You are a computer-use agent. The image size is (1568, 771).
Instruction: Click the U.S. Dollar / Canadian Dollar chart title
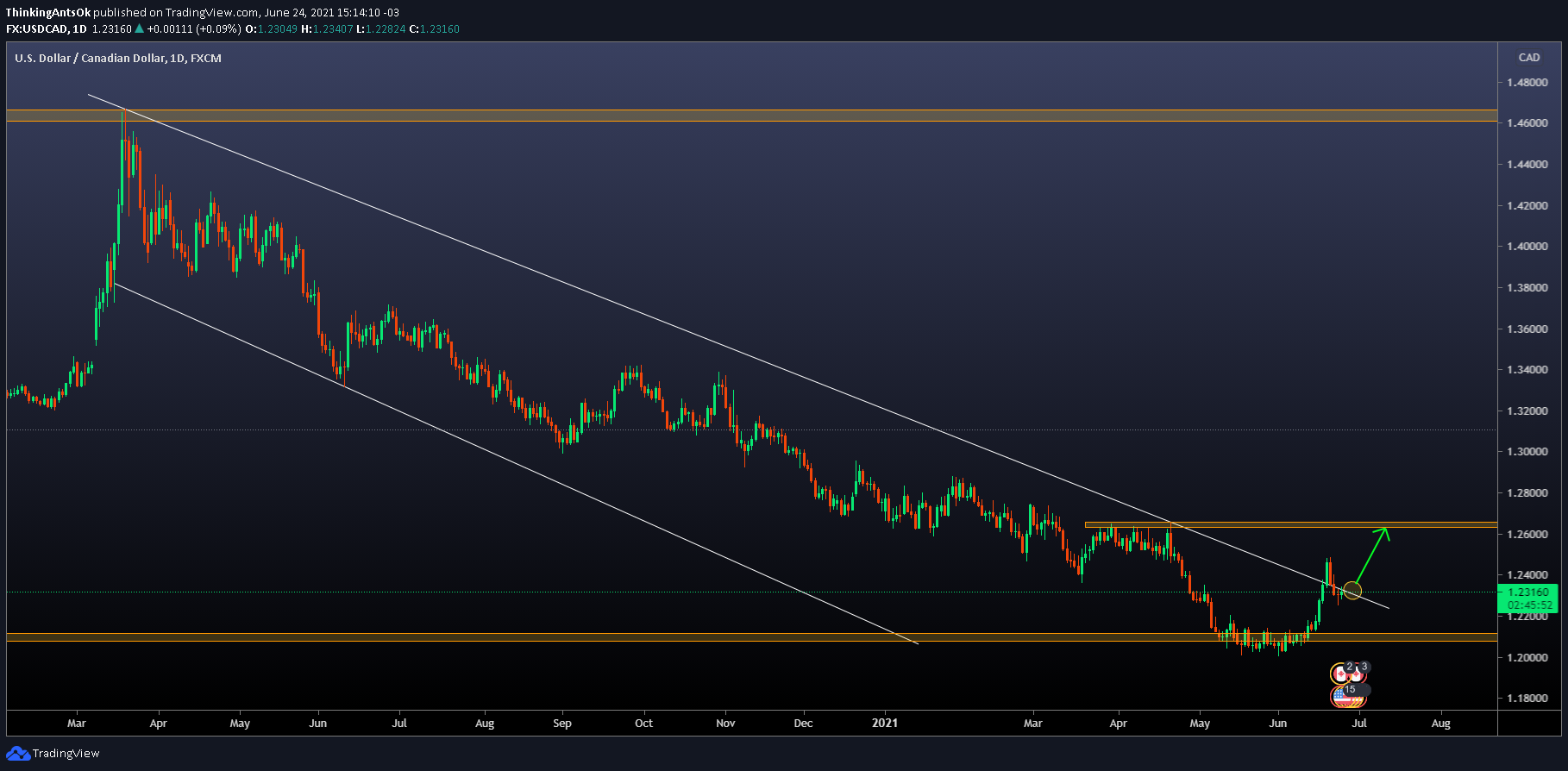coord(118,58)
